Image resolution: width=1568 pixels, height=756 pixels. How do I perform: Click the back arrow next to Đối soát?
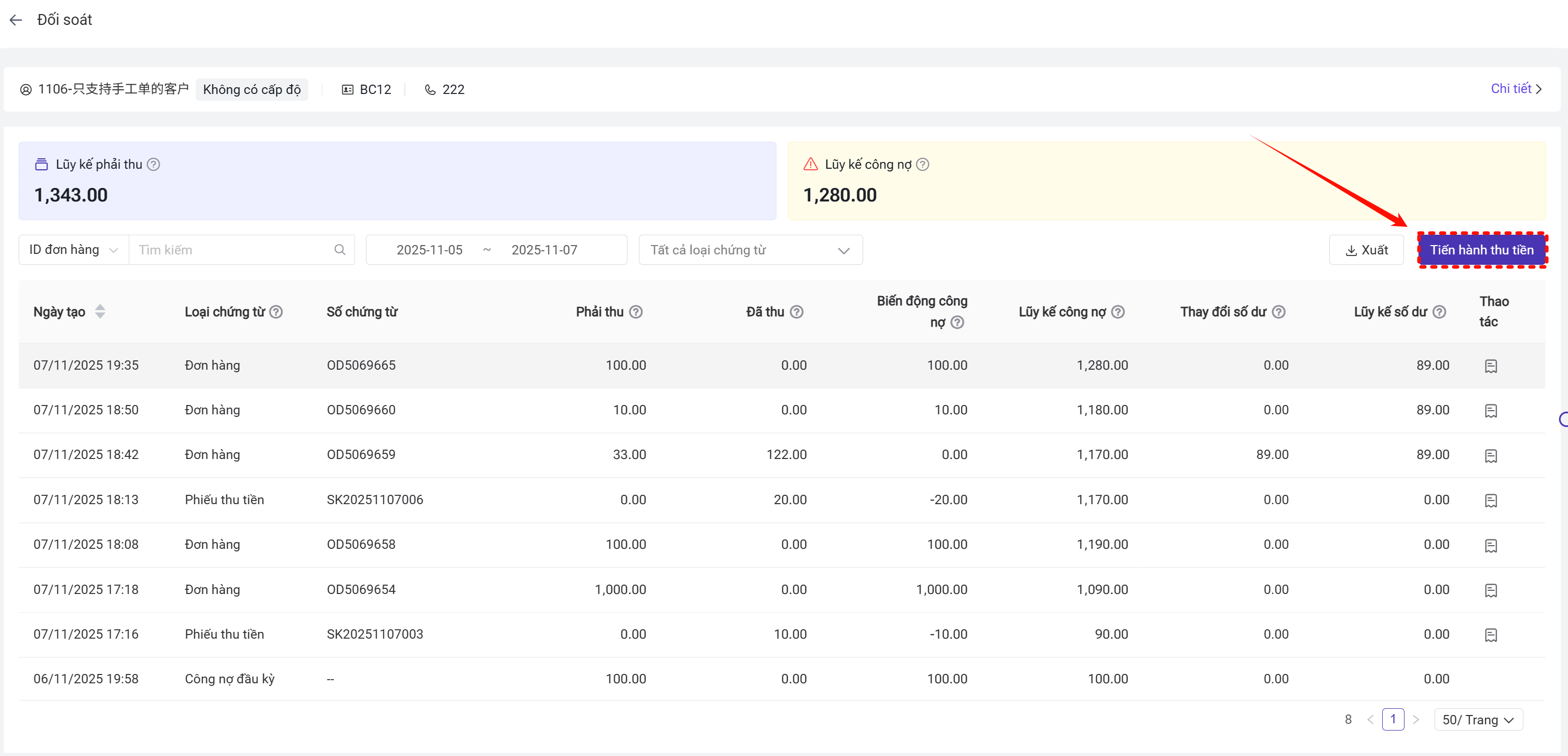16,20
